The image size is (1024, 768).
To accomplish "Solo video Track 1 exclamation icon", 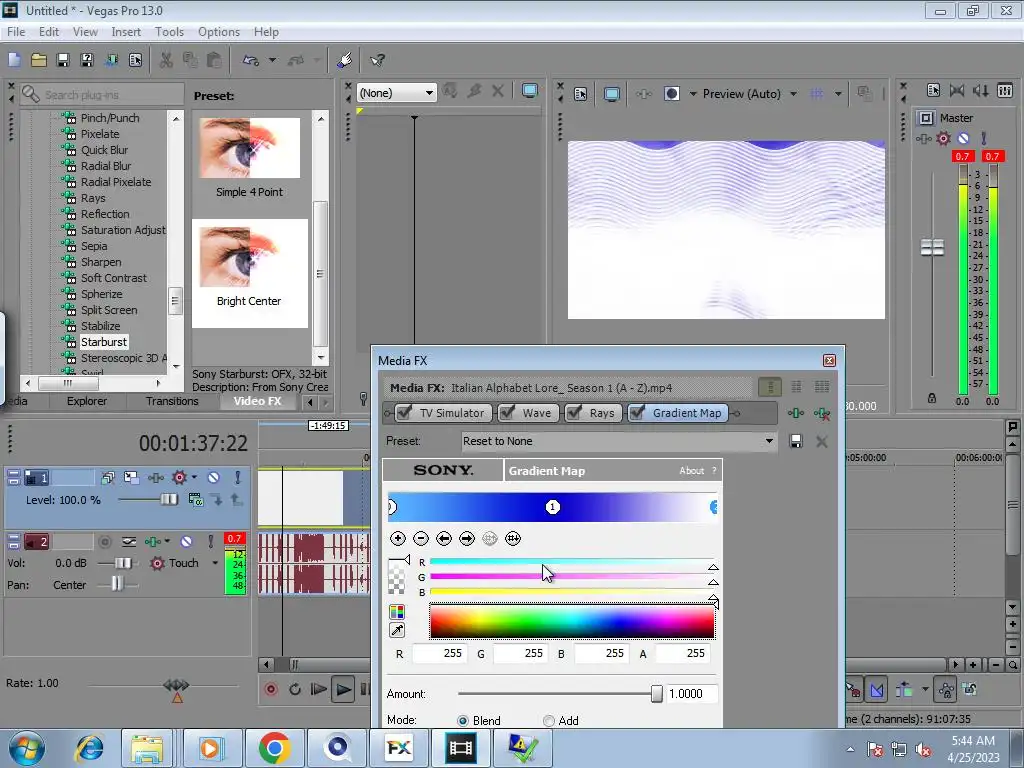I will tap(238, 477).
